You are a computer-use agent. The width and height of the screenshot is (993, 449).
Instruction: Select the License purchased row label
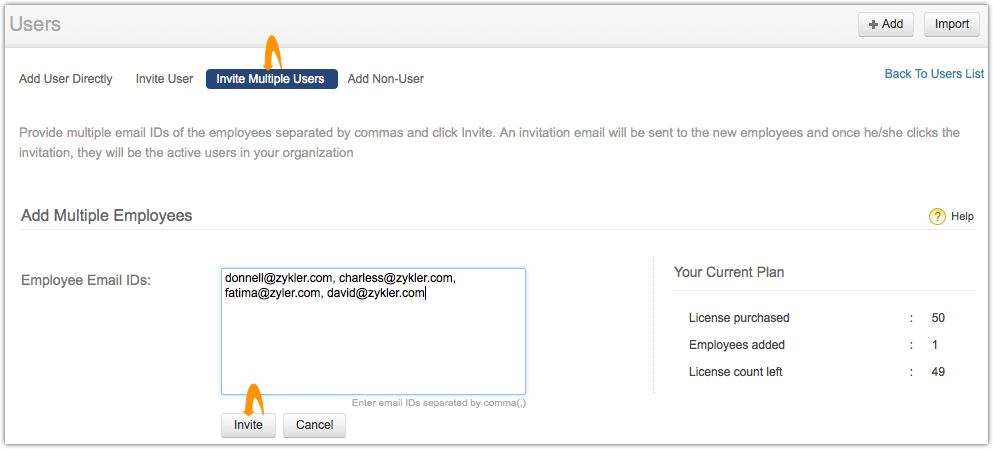point(739,318)
